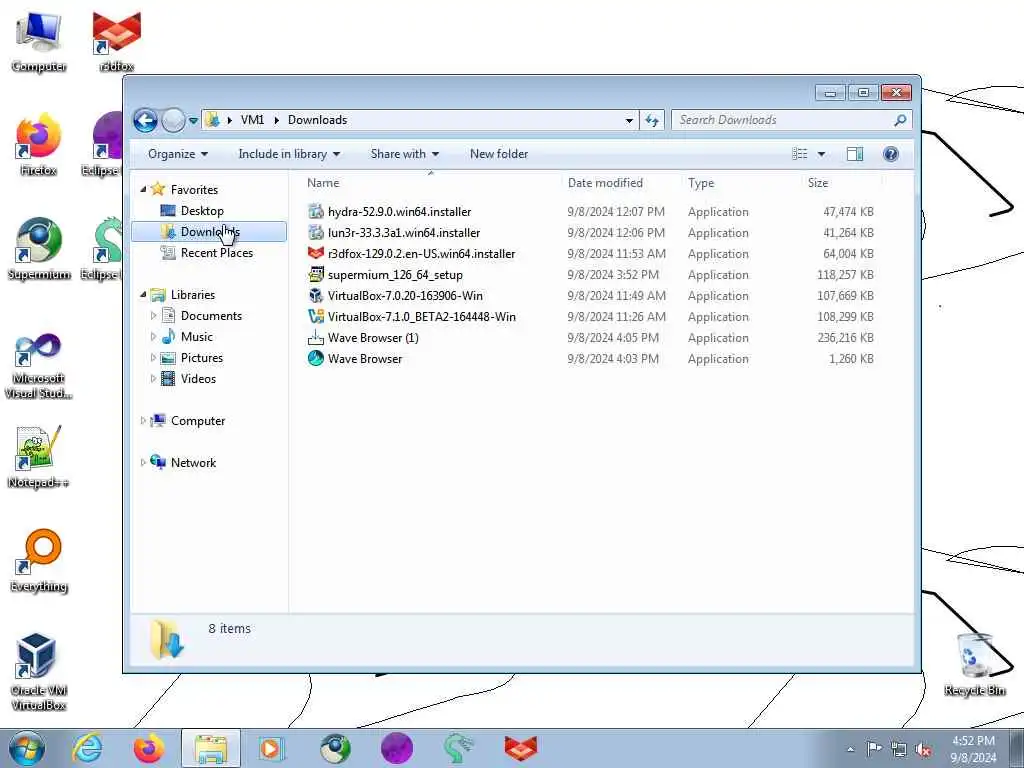The image size is (1024, 768).
Task: Collapse the Libraries tree group
Action: click(x=144, y=295)
